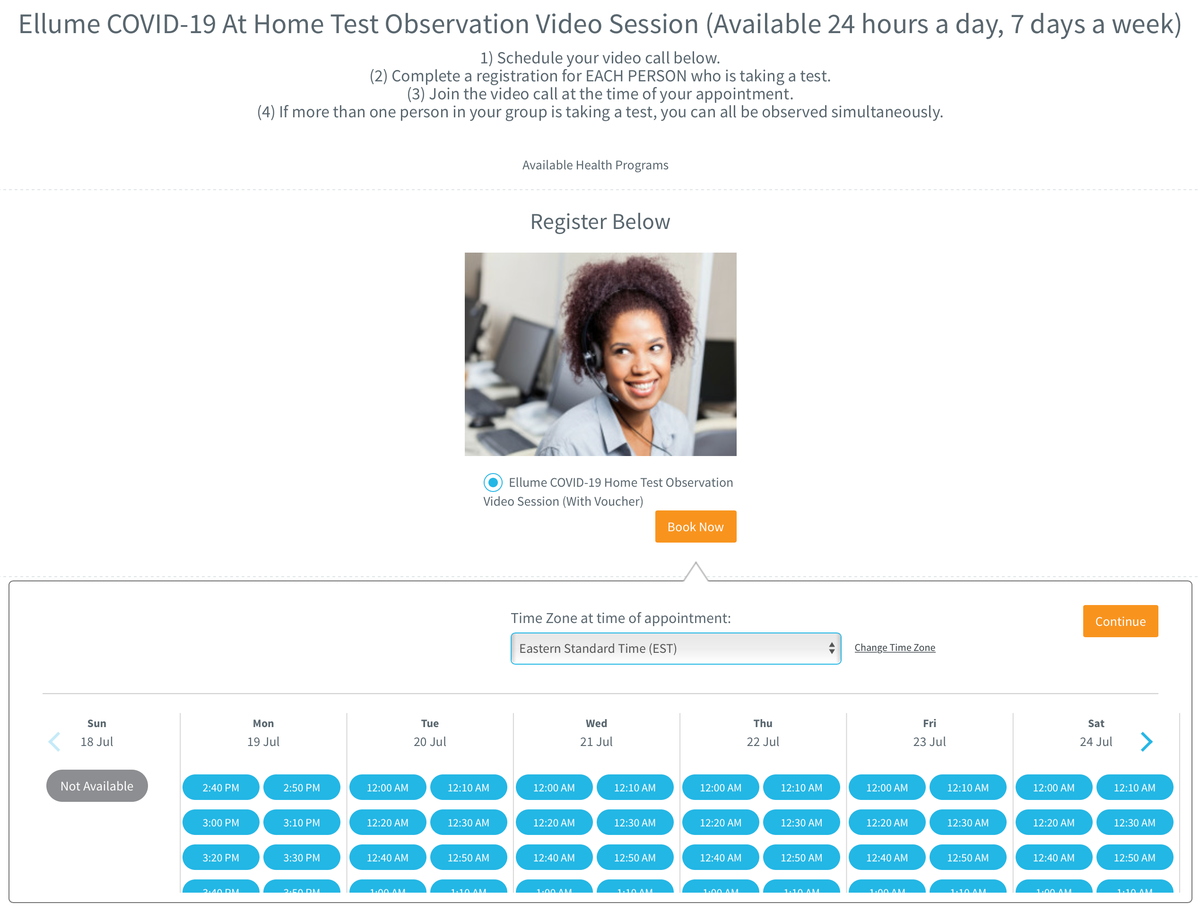
Task: Select the 12:10 AM time on Friday 23 Jul
Action: click(x=967, y=787)
